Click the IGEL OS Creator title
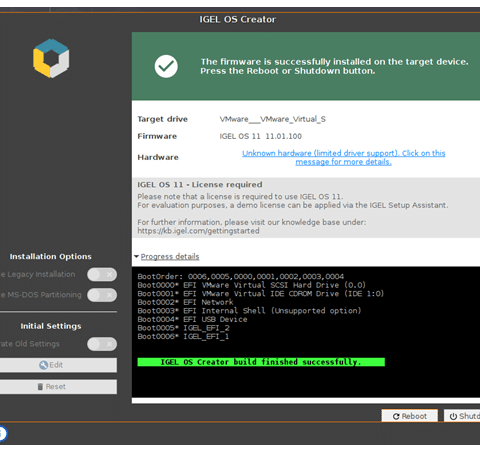The width and height of the screenshot is (480, 453). pyautogui.click(x=238, y=19)
